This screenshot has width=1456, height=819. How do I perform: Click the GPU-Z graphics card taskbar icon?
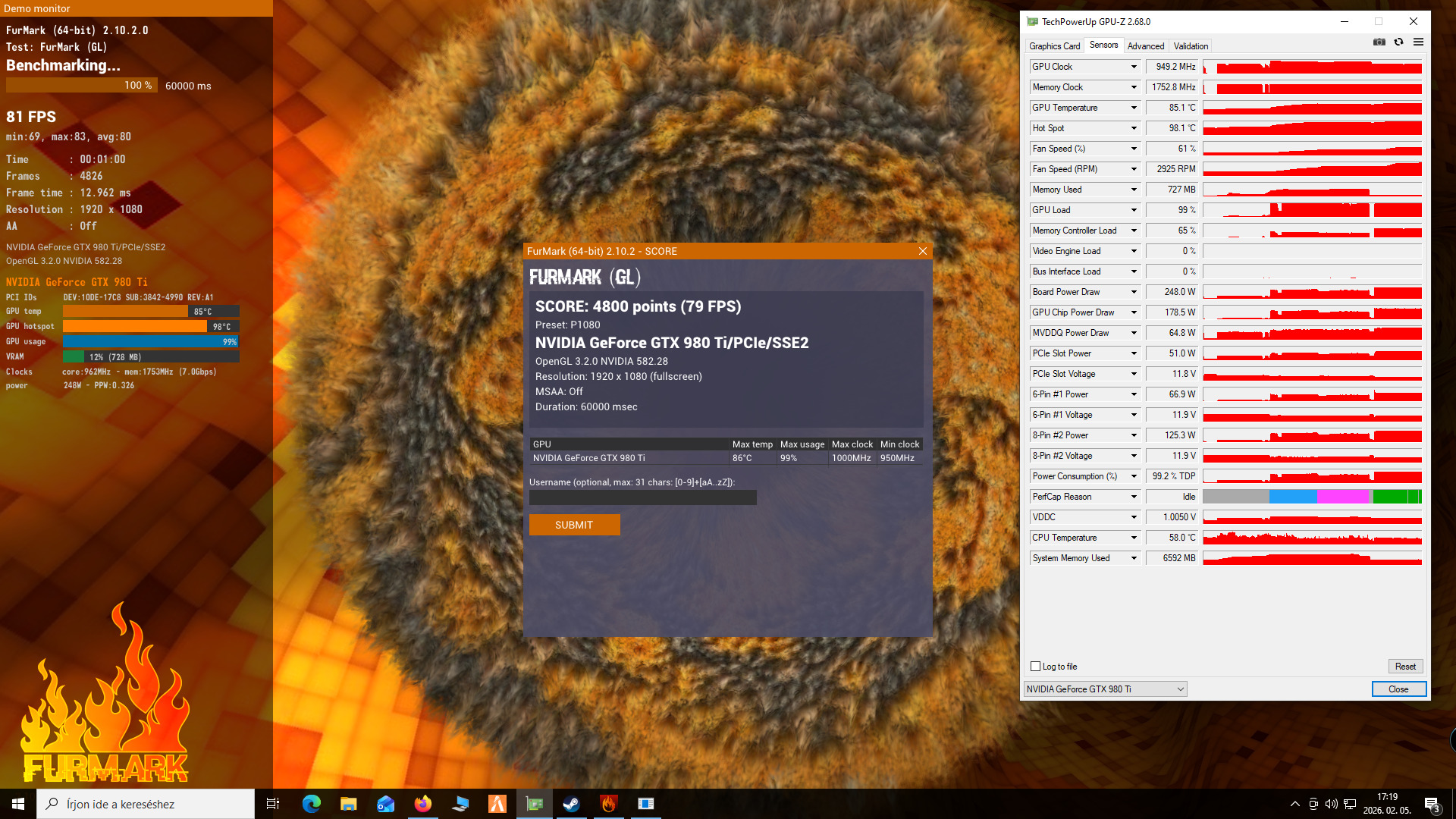point(535,804)
